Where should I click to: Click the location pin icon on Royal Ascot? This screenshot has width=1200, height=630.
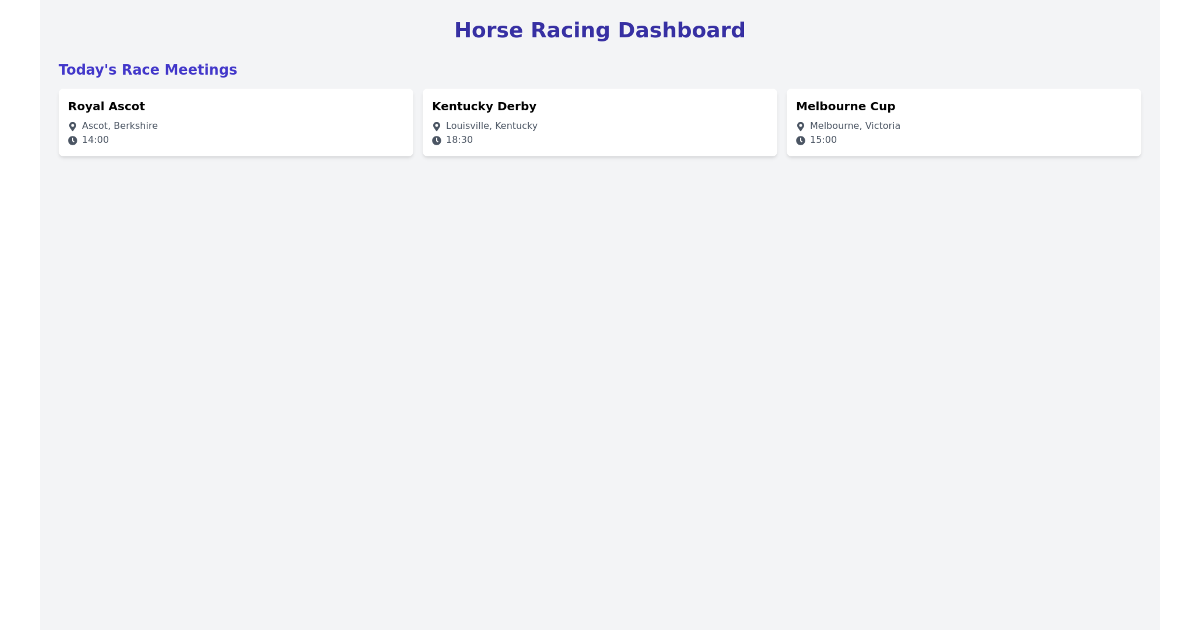71,126
